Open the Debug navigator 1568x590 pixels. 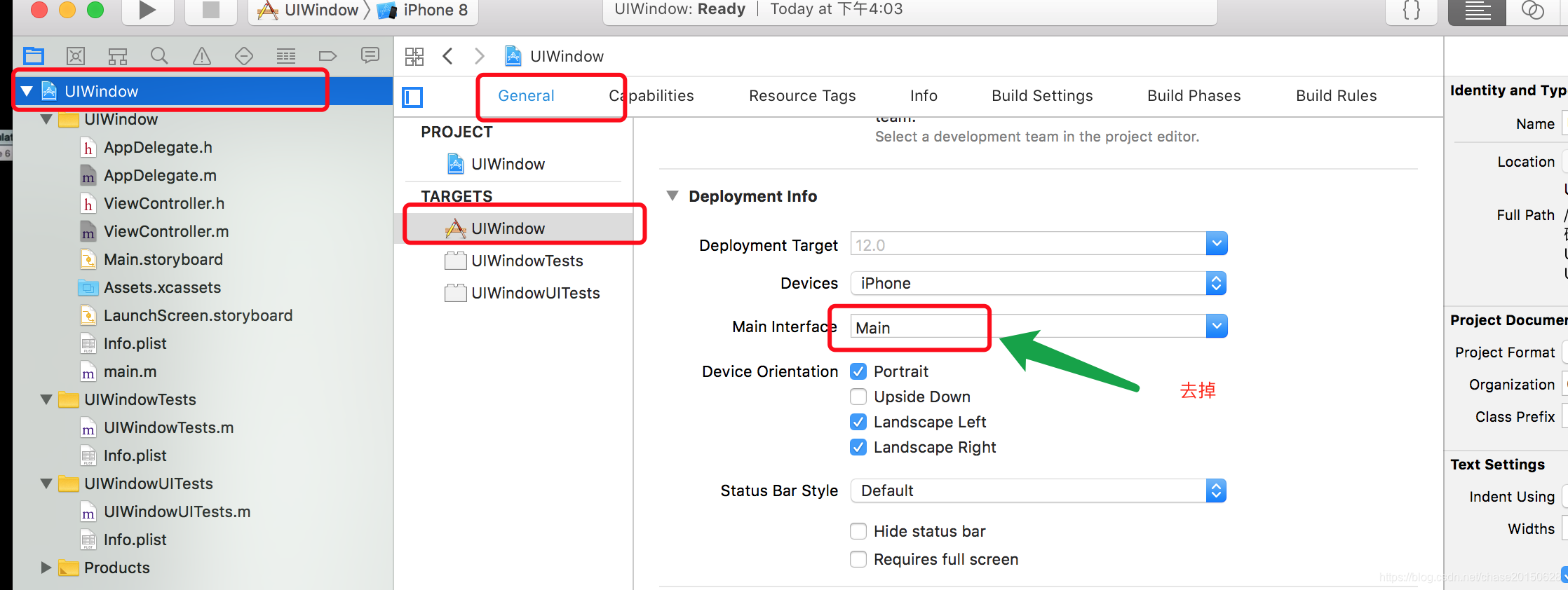pos(286,56)
